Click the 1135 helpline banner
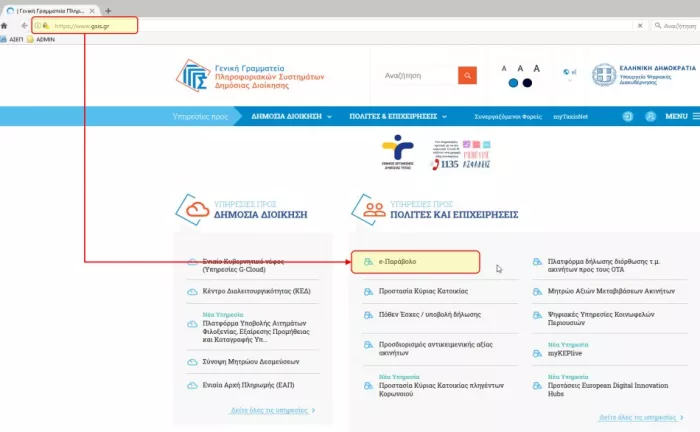700x432 pixels. click(x=461, y=155)
